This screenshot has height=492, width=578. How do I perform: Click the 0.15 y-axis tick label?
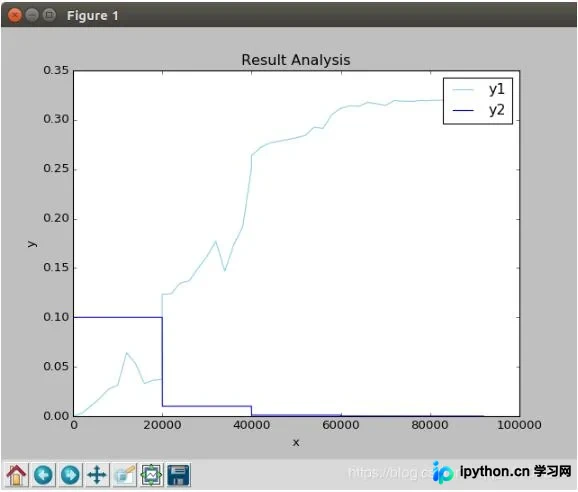[x=56, y=268]
